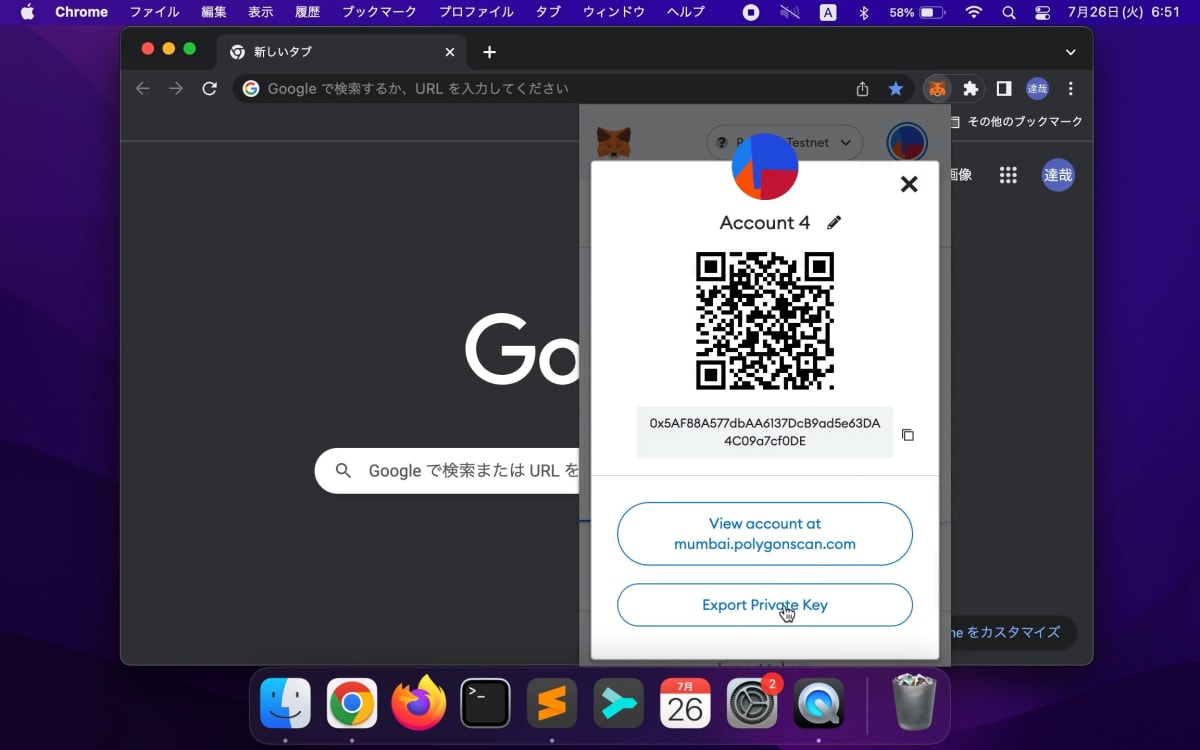
Task: Open the ブックマーク menu in the menu bar
Action: coord(379,12)
